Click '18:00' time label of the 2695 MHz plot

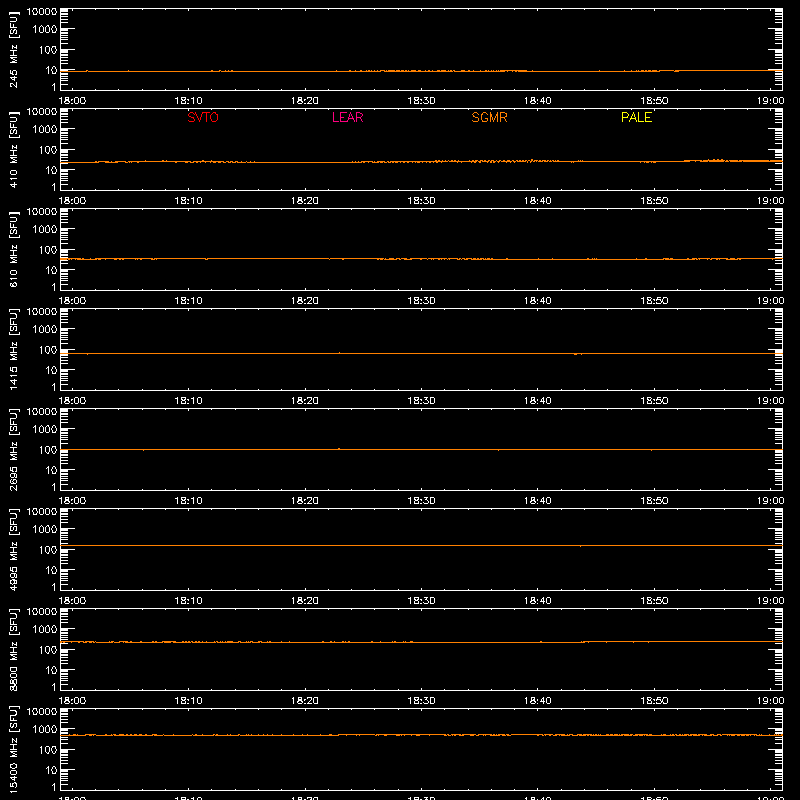72,501
